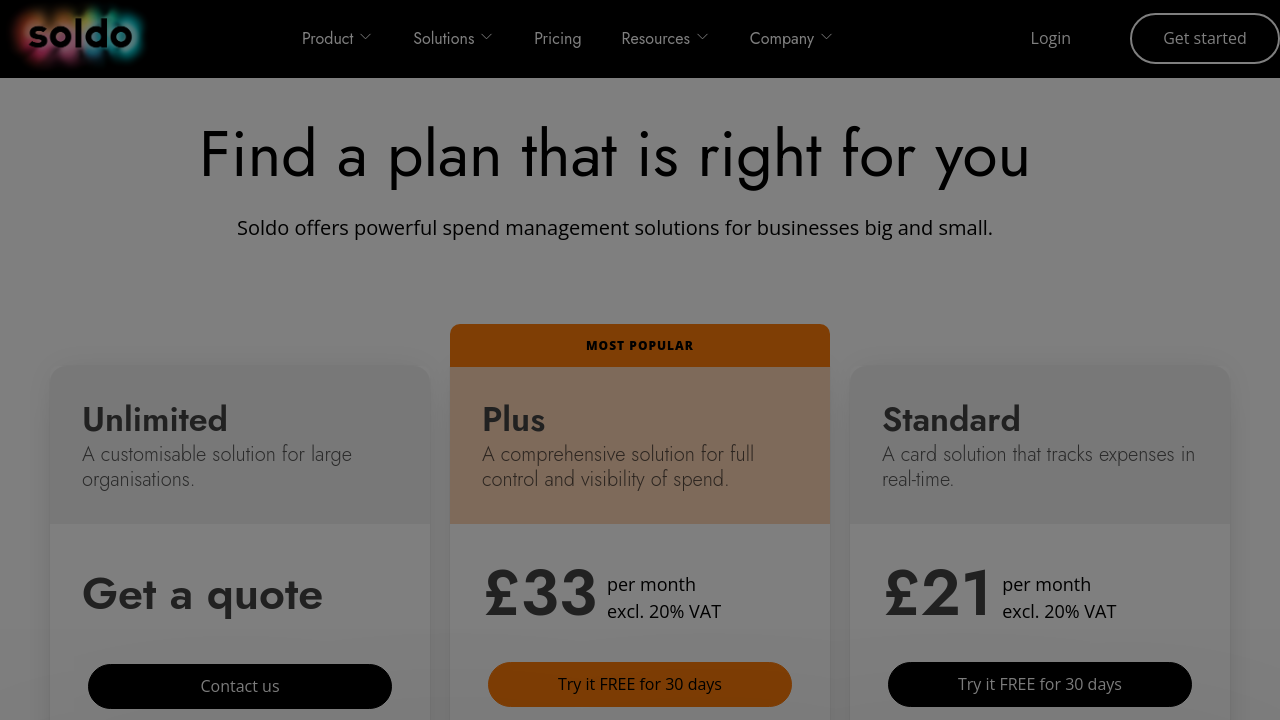The height and width of the screenshot is (720, 1280).
Task: Click the Get started button
Action: pyautogui.click(x=1205, y=38)
